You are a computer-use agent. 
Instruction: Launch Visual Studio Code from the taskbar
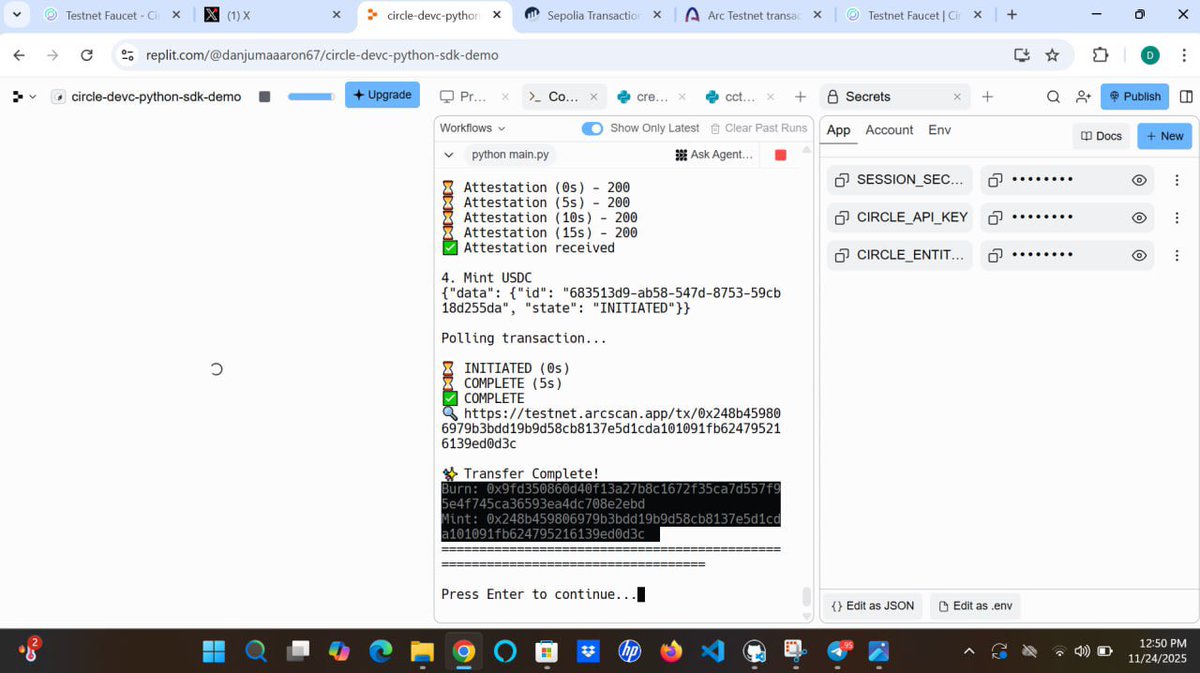[x=712, y=651]
